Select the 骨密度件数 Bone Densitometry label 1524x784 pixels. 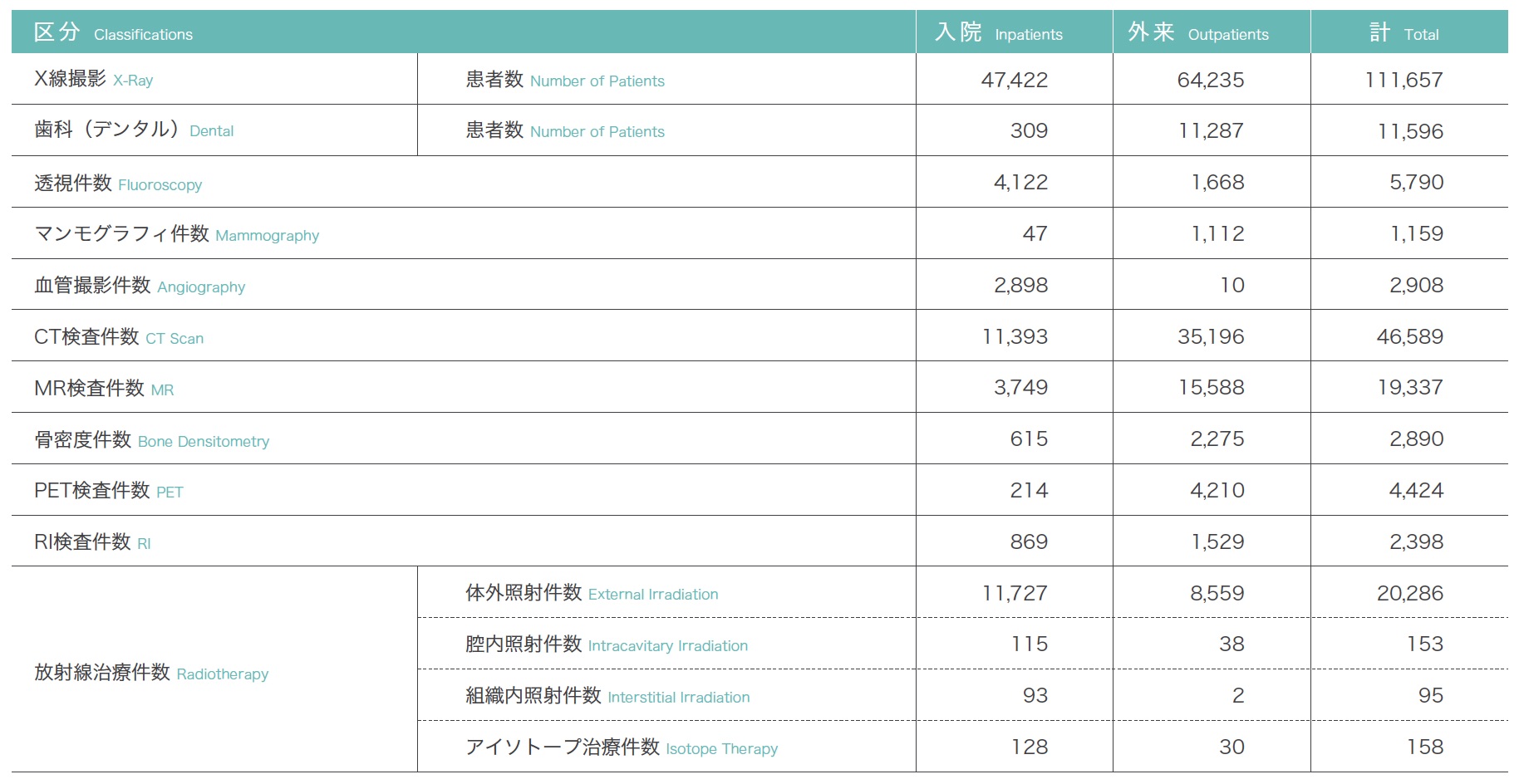click(x=152, y=440)
